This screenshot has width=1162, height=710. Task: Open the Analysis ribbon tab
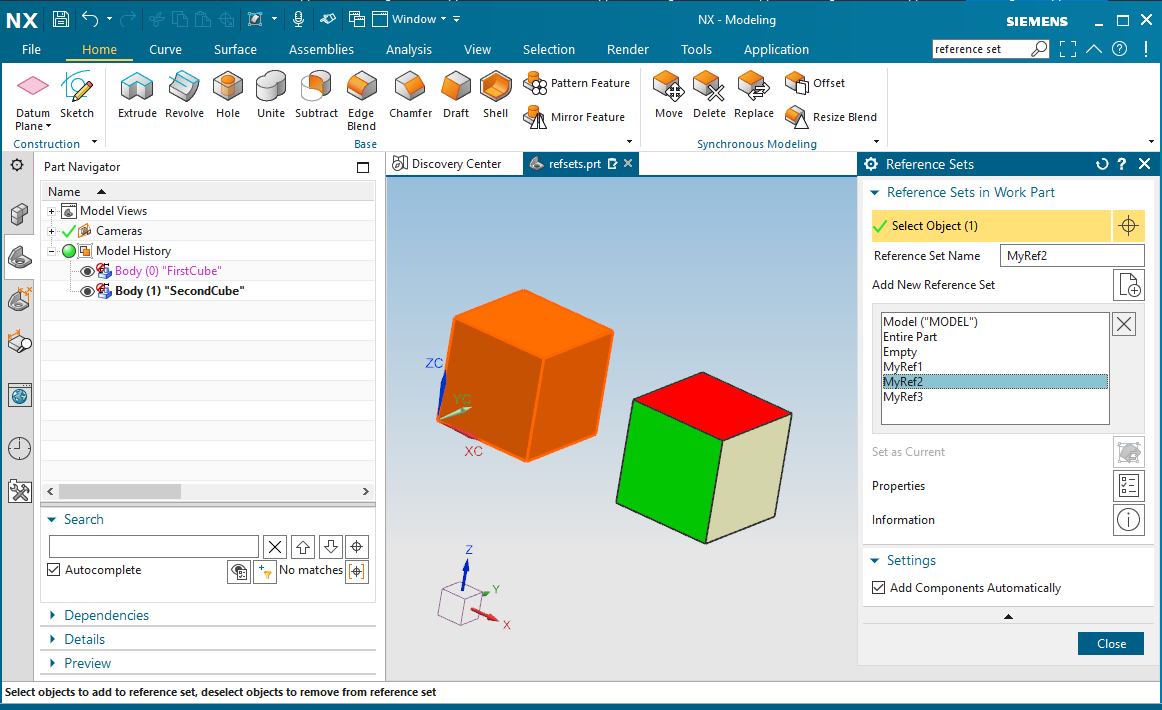tap(409, 50)
